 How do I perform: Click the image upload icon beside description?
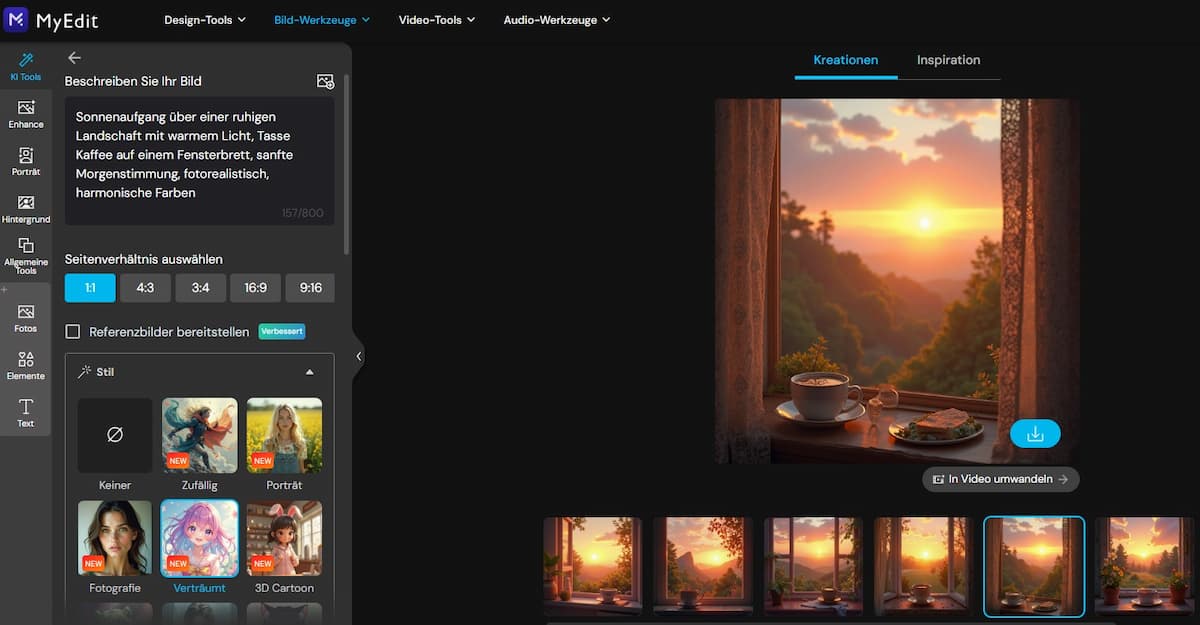pos(325,81)
